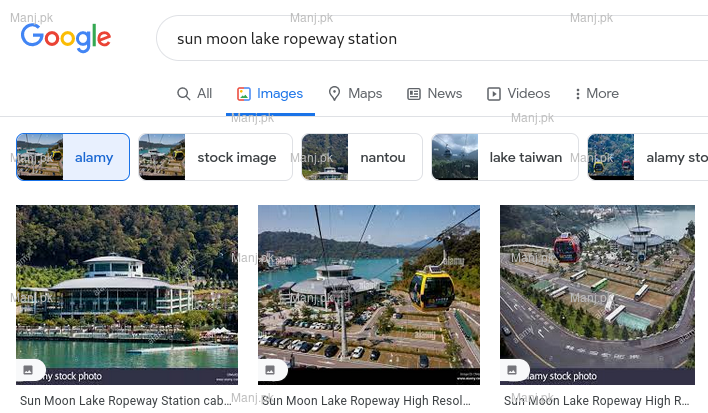Click the Maps pin icon
This screenshot has width=708, height=413.
pyautogui.click(x=334, y=94)
